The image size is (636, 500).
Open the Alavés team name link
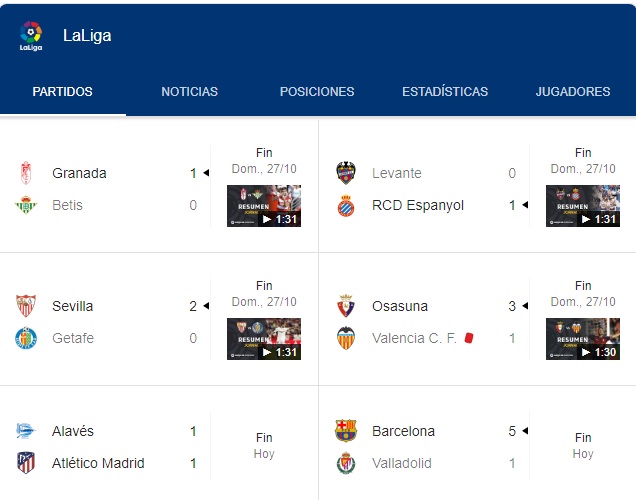point(73,431)
